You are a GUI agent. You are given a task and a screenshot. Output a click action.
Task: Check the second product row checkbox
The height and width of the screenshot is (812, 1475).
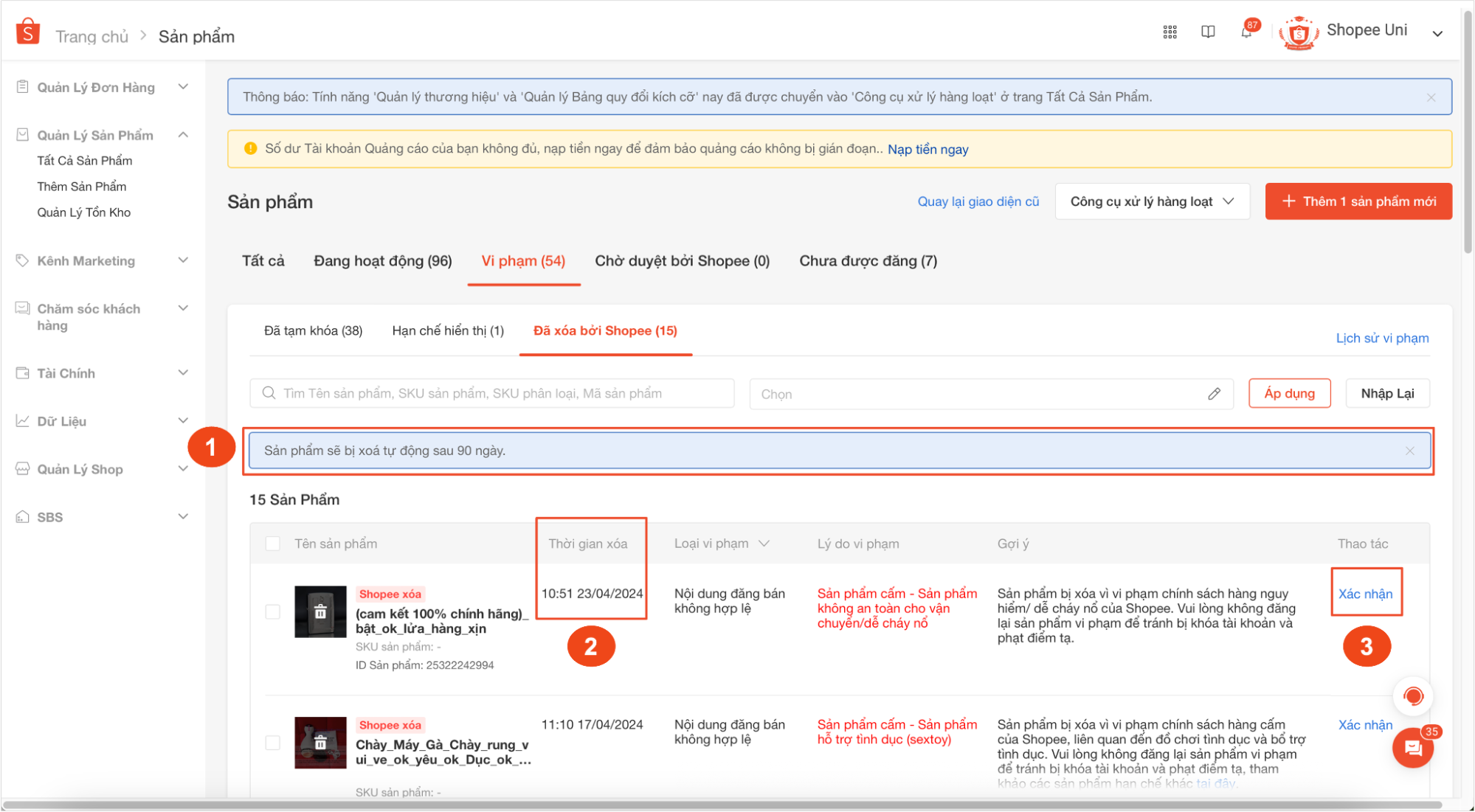coord(272,743)
